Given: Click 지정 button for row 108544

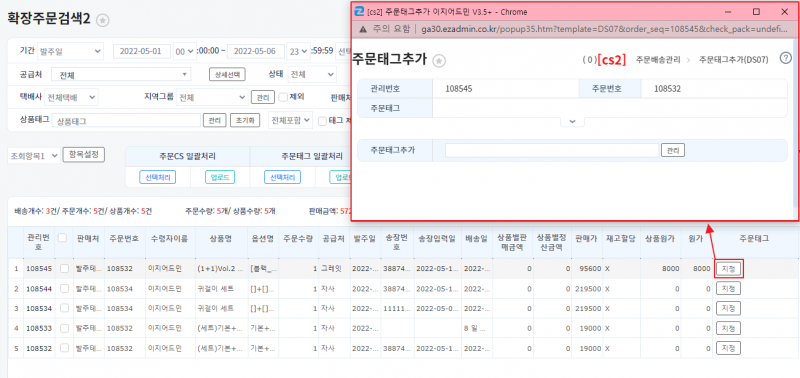Looking at the screenshot, I should 728,288.
